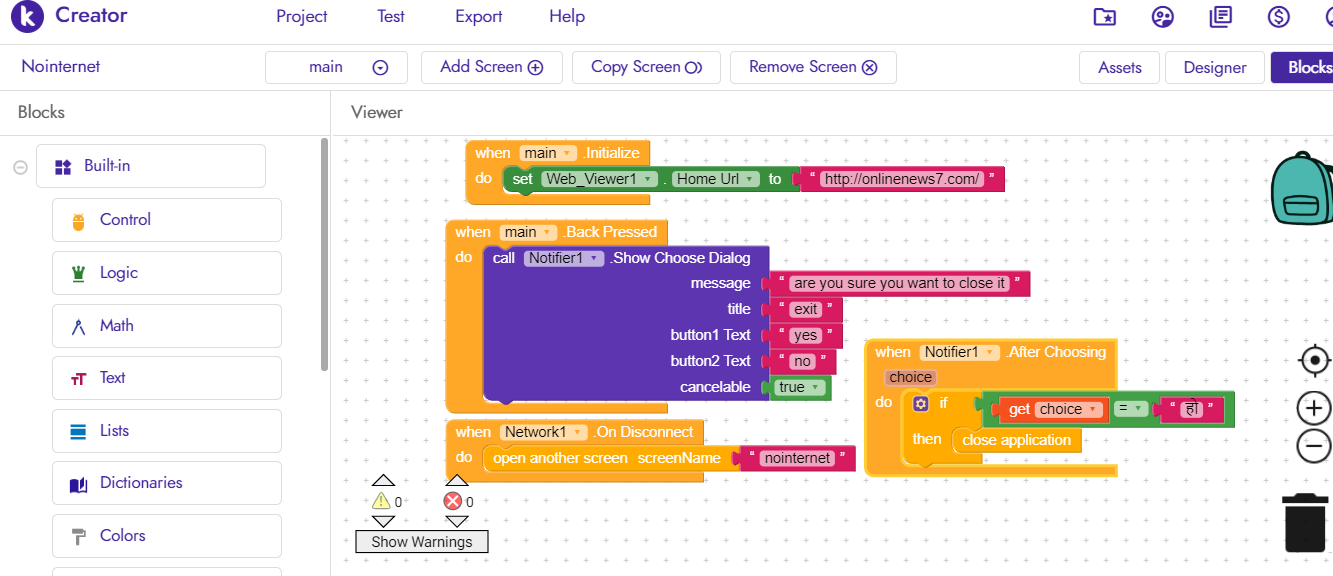Open the if block blue gear mutator
1333x576 pixels.
[x=921, y=404]
